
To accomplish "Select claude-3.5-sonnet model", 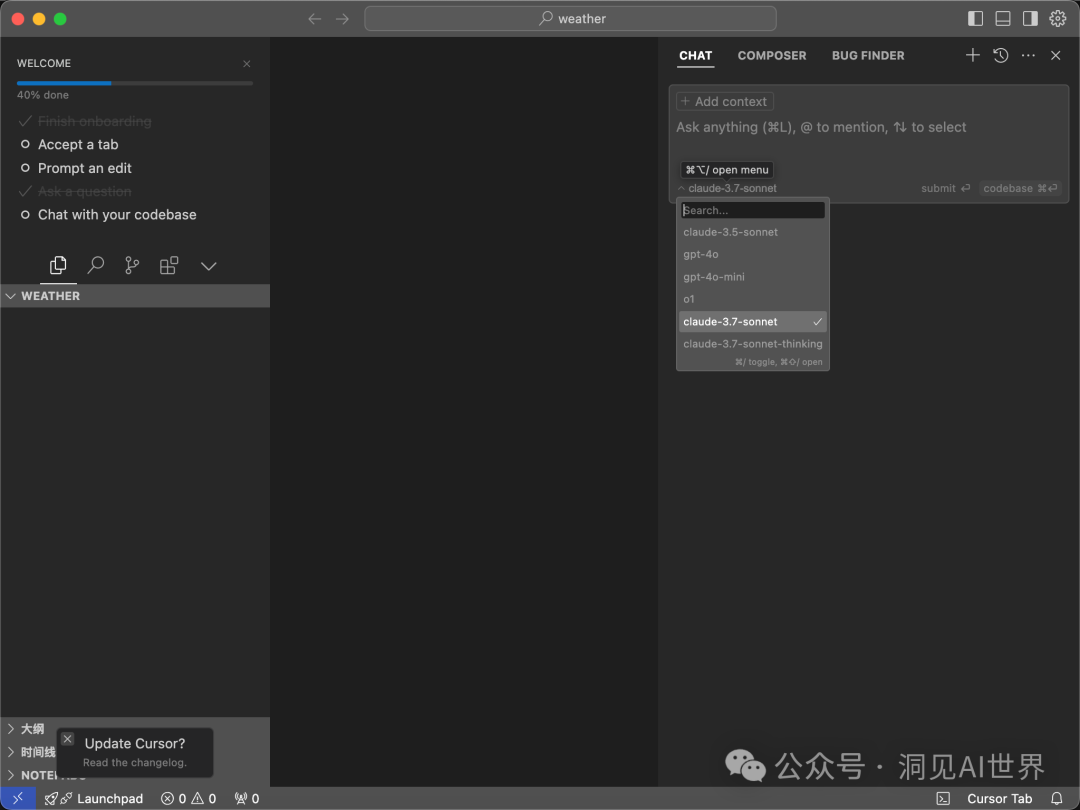I will click(753, 232).
